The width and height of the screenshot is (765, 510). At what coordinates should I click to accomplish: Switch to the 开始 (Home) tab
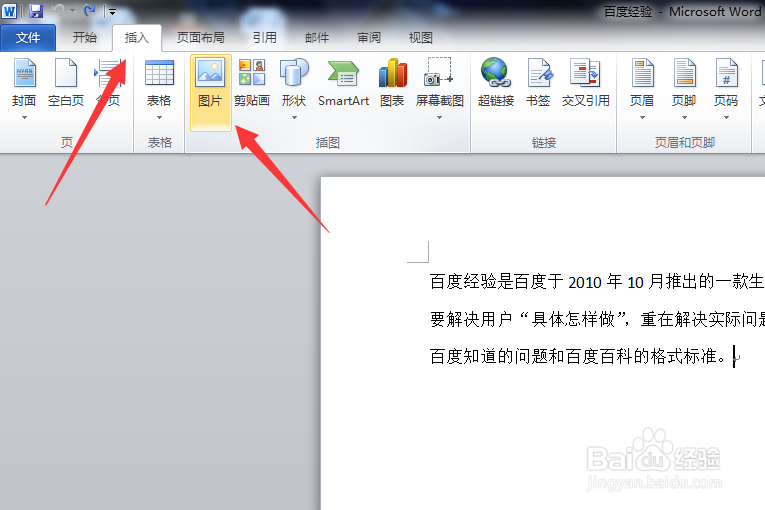tap(85, 38)
